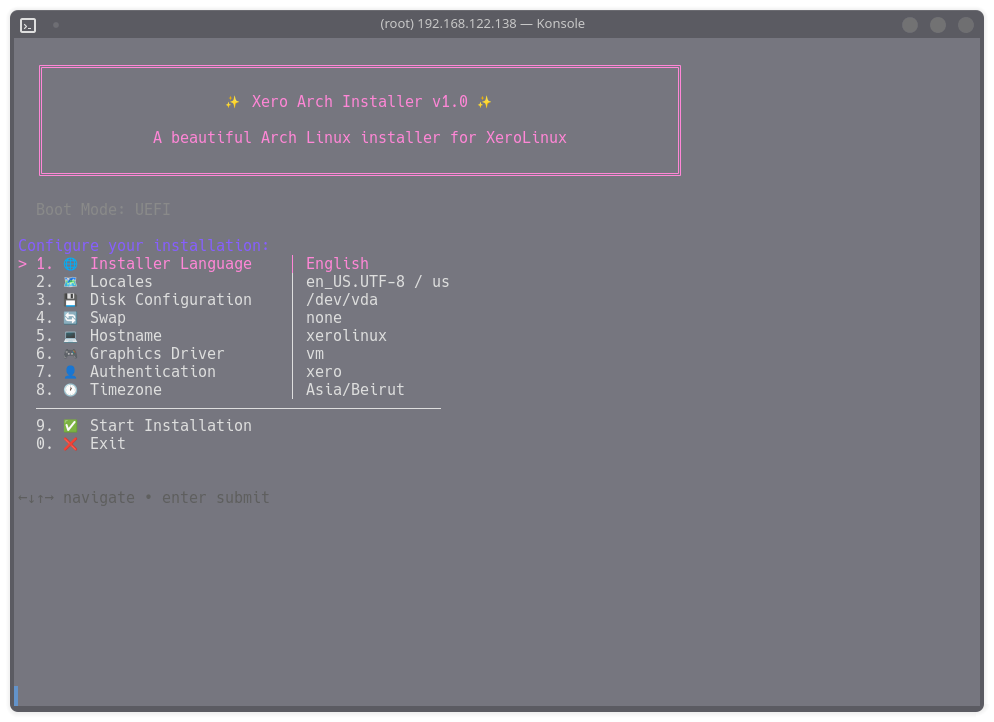Image resolution: width=994 pixels, height=722 pixels.
Task: Click the Konsole terminal icon in title bar
Action: [28, 25]
